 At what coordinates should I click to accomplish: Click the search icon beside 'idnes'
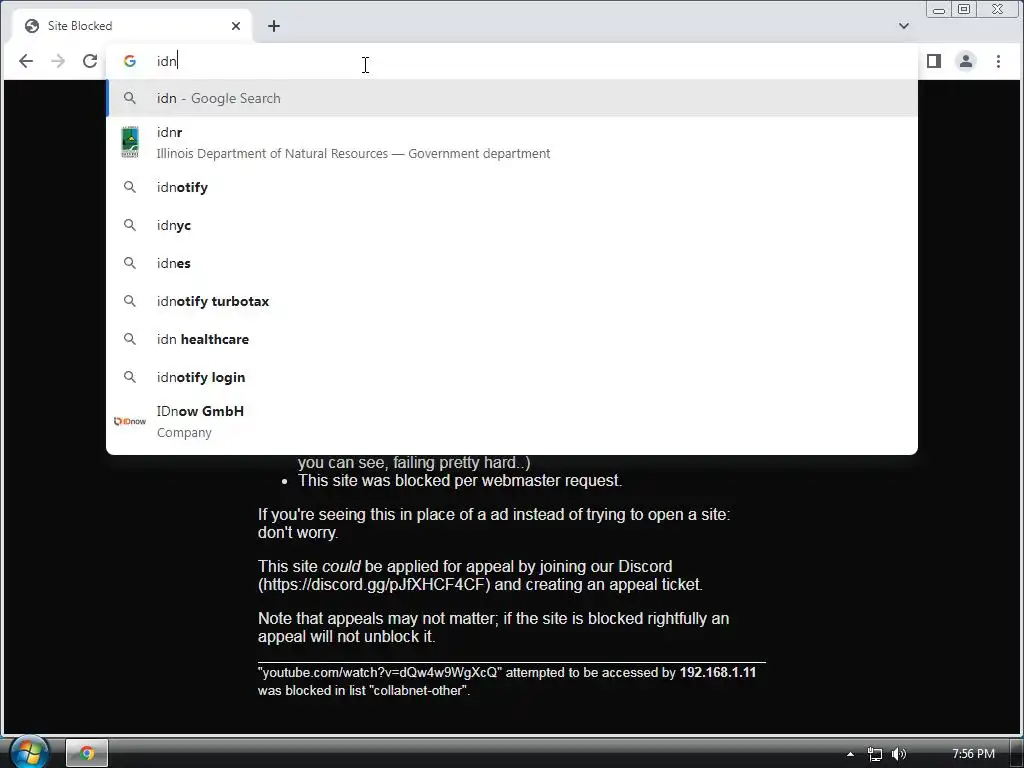pos(130,263)
